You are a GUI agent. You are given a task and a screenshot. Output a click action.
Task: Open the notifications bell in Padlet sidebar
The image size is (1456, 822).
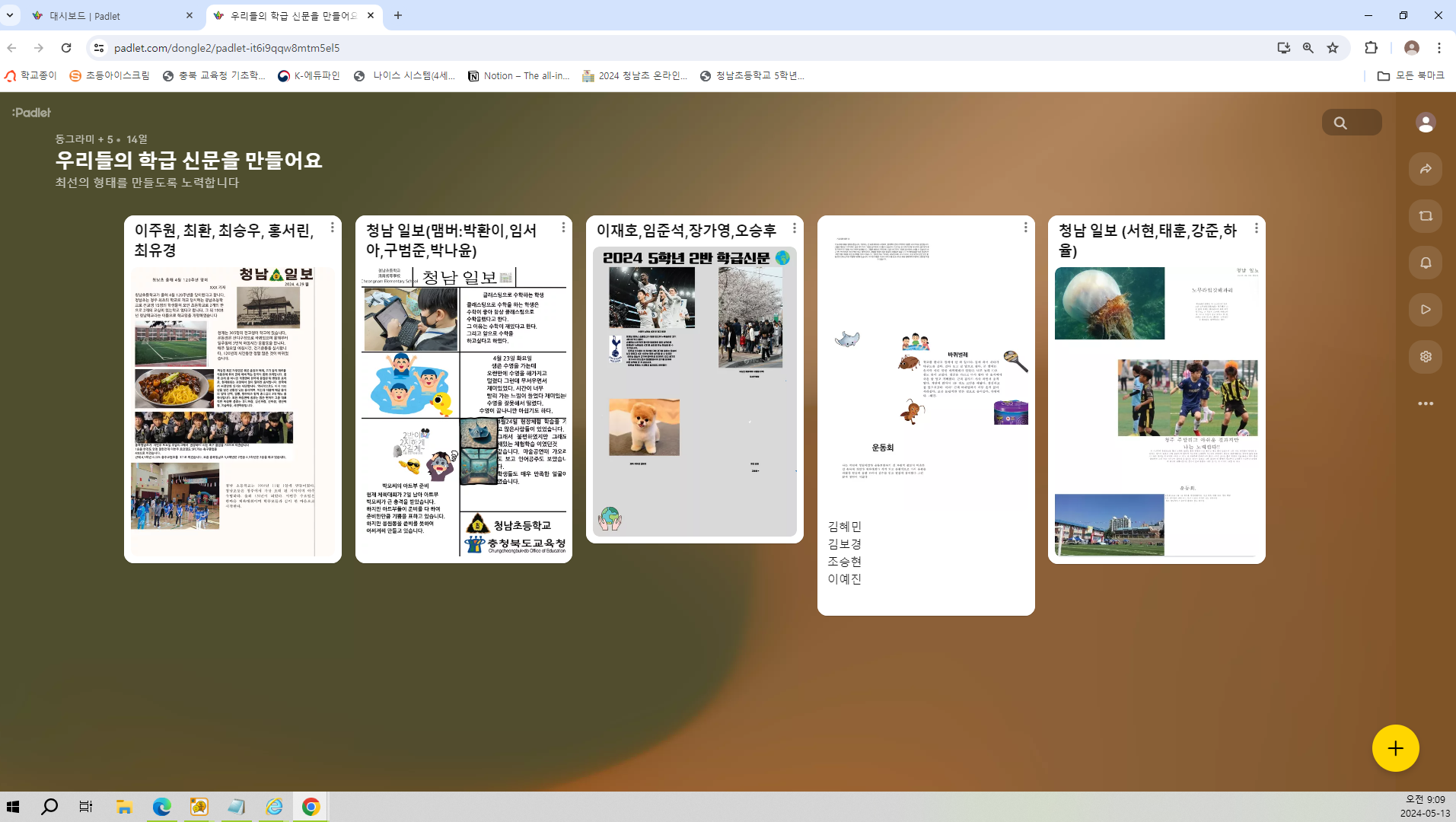pos(1426,263)
